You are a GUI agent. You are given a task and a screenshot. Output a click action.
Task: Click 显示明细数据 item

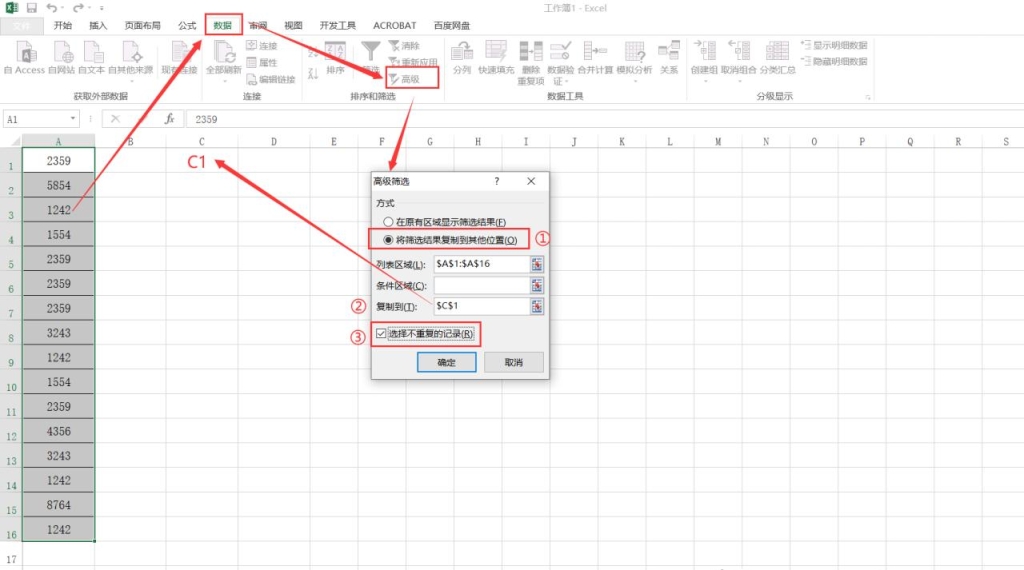point(834,45)
